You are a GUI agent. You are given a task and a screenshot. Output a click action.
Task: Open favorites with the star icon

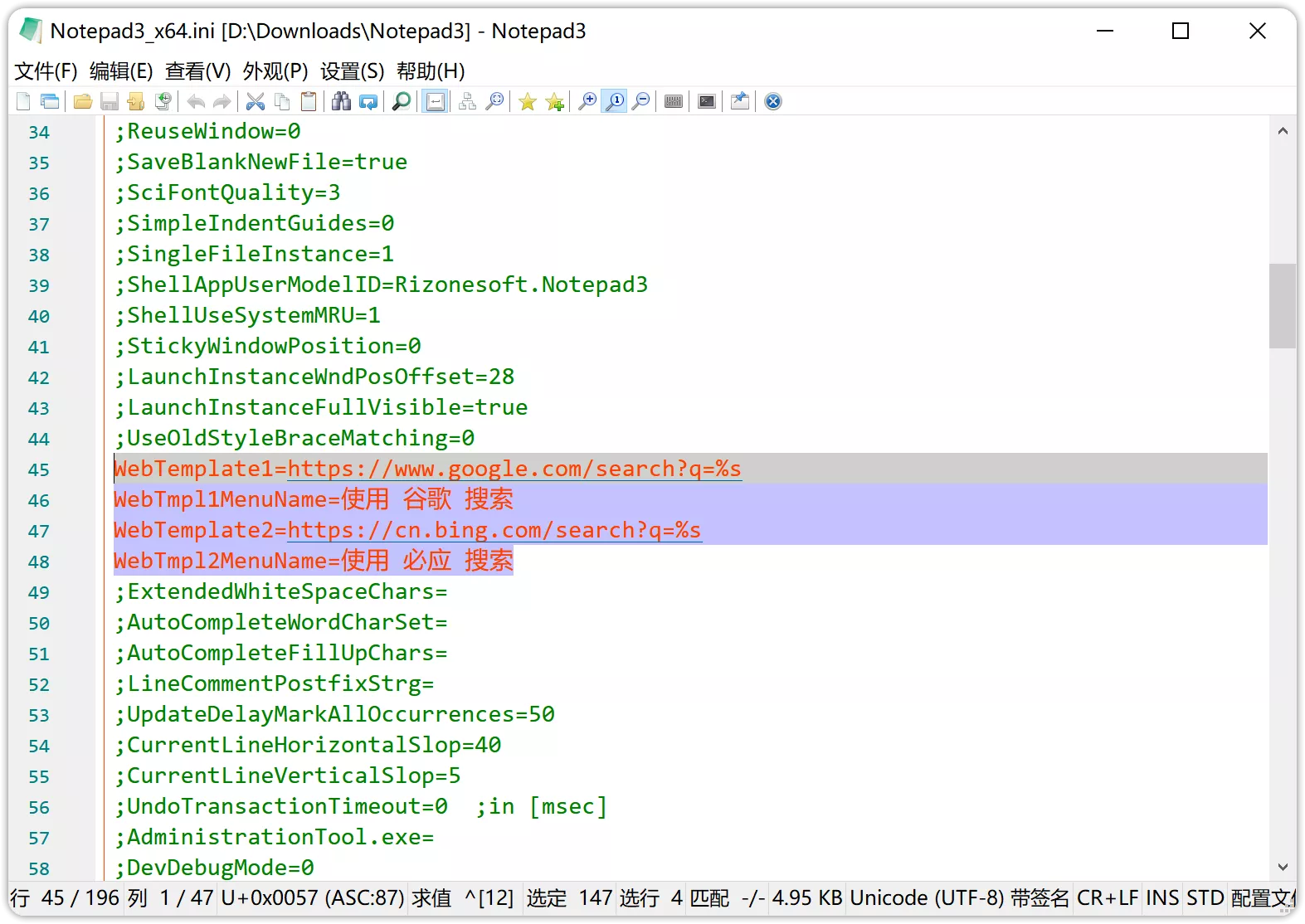[528, 101]
